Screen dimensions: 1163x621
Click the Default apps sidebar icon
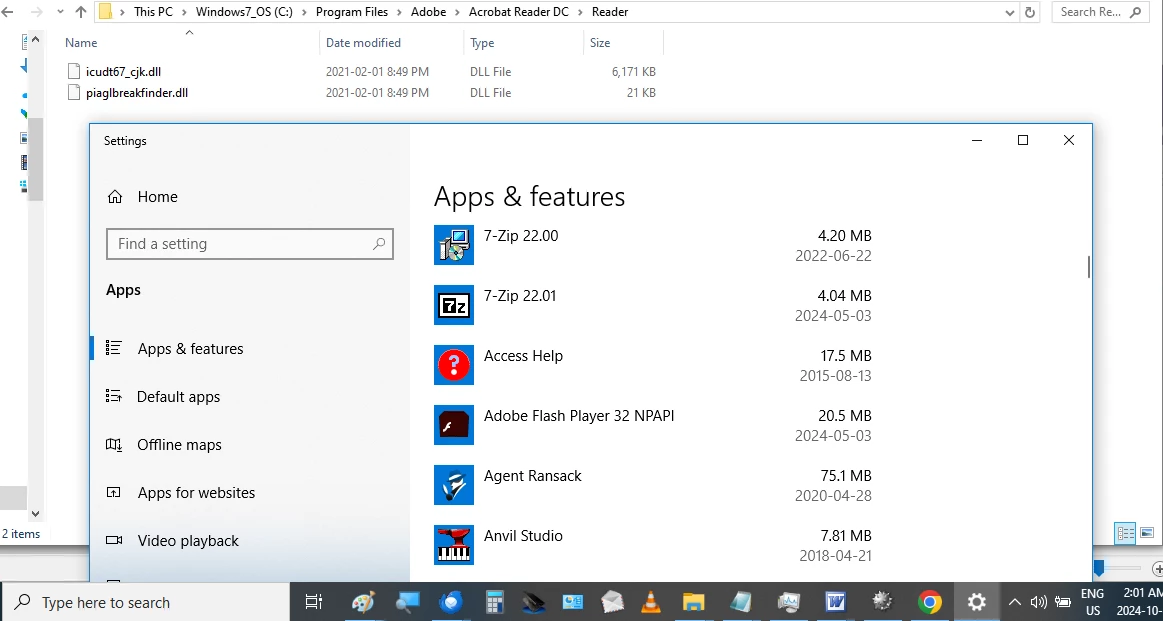pyautogui.click(x=113, y=396)
